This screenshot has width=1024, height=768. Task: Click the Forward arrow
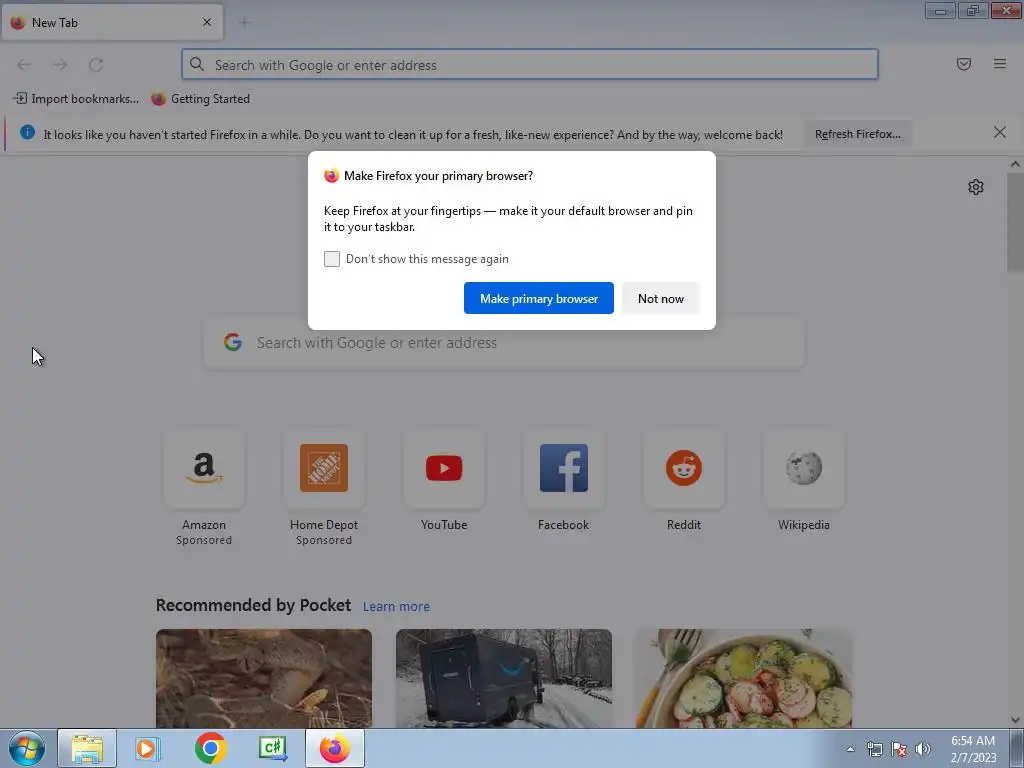[x=60, y=65]
